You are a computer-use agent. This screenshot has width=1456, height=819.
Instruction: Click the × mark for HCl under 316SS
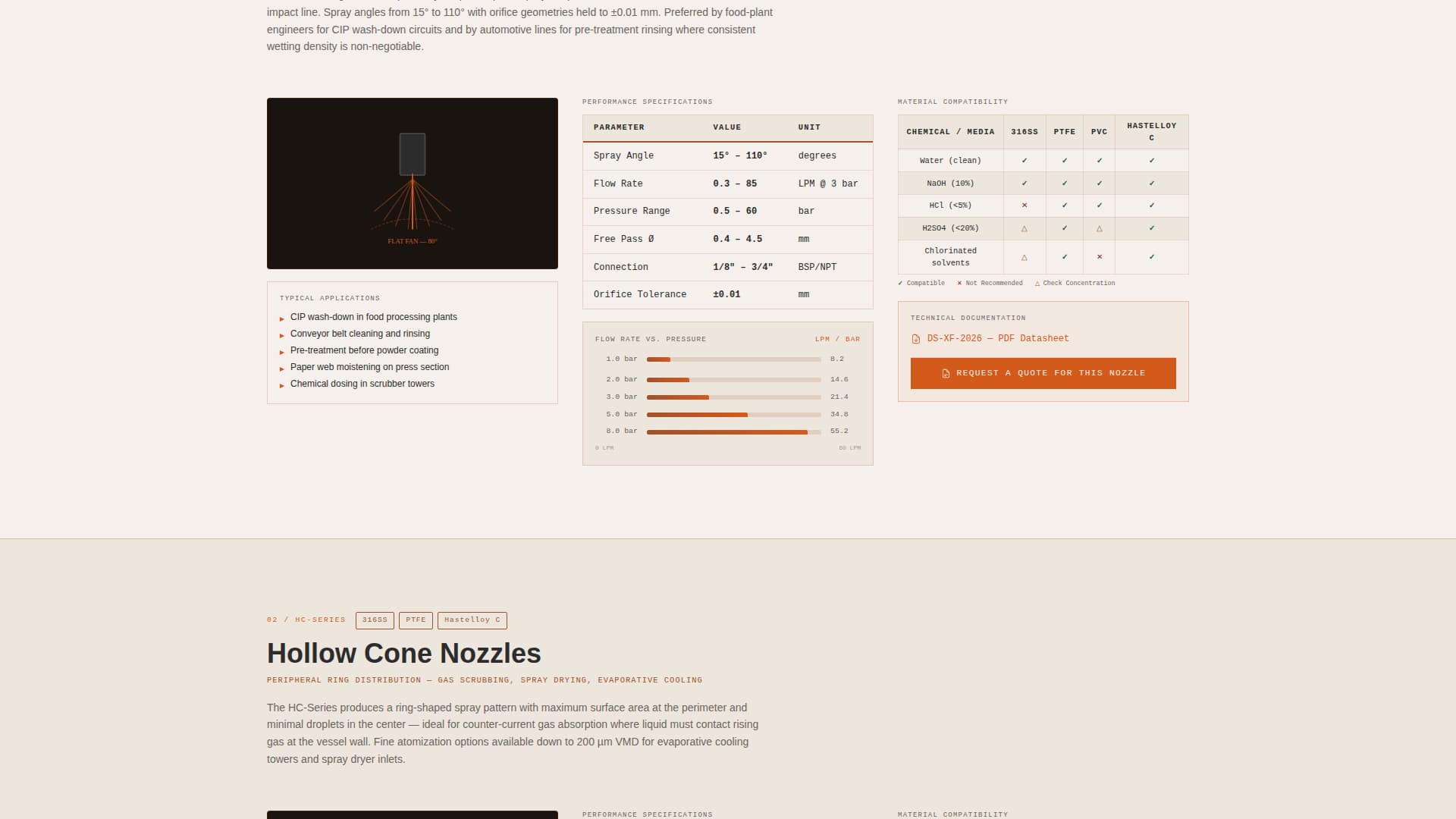(x=1025, y=205)
